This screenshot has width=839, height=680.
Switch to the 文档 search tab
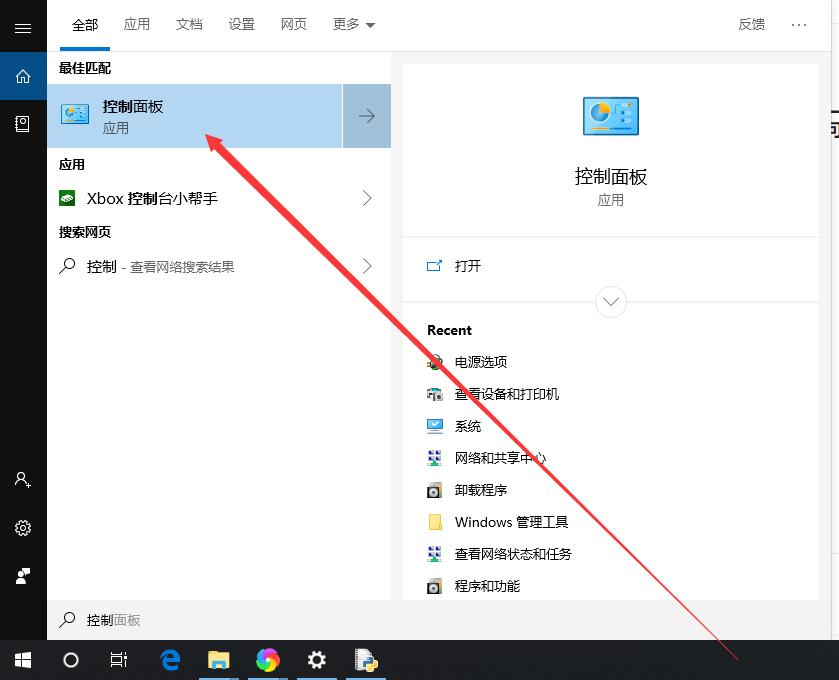189,24
